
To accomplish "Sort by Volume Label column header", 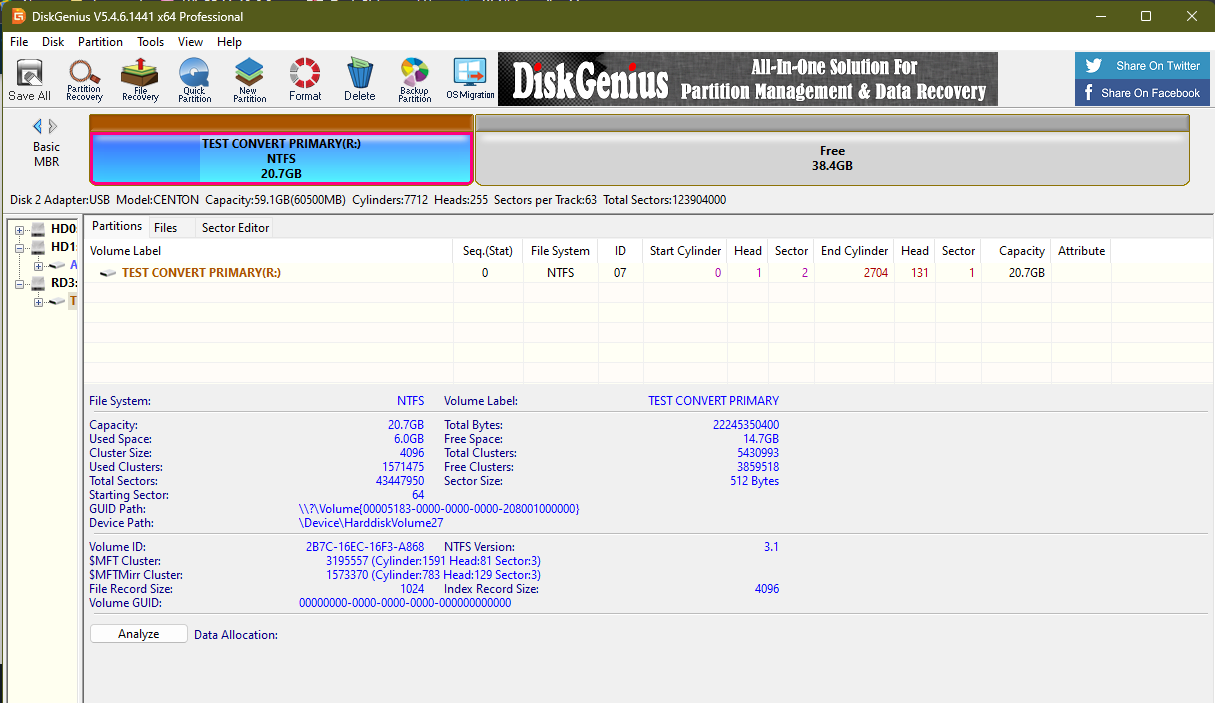I will (x=268, y=251).
